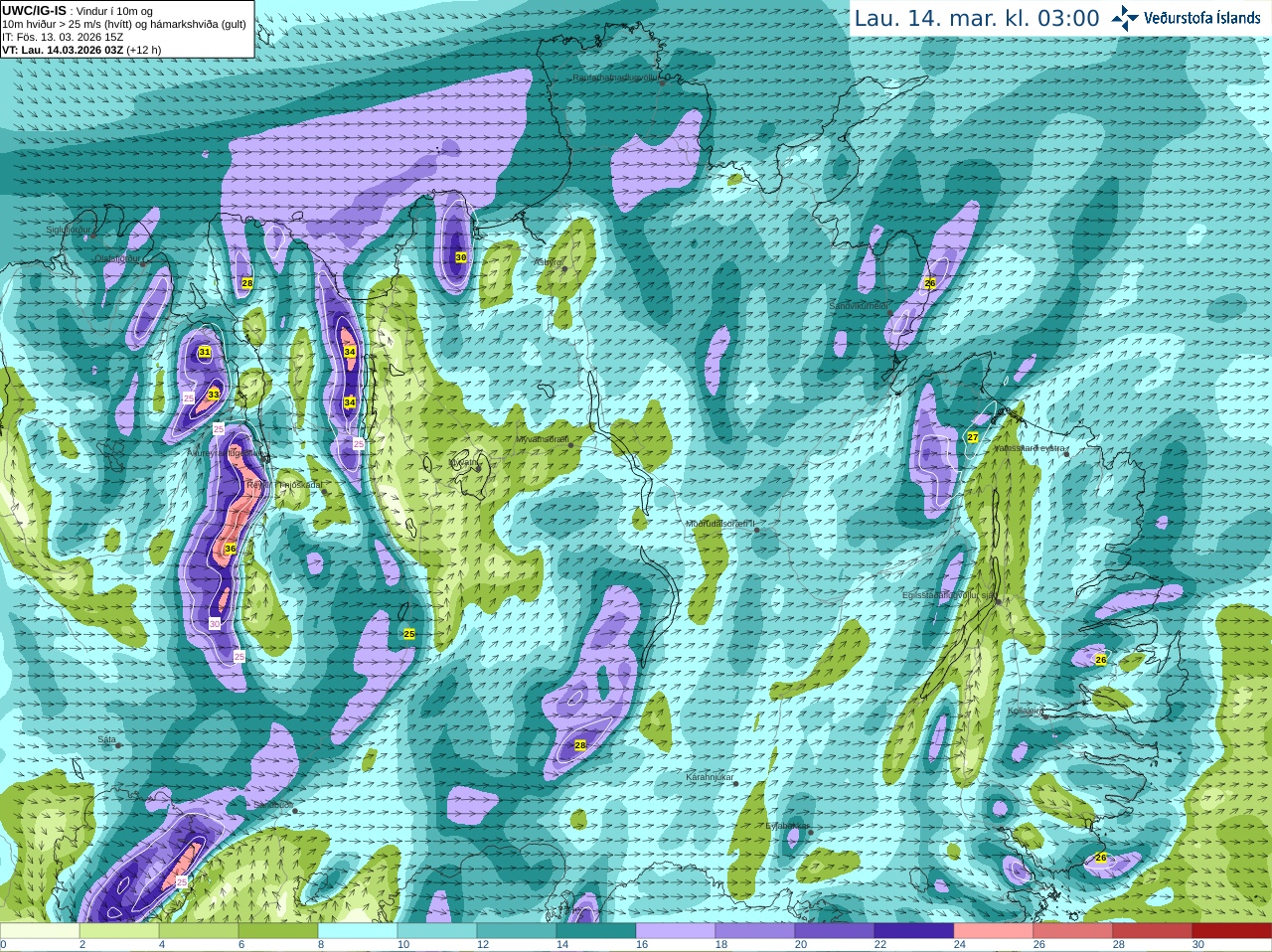The width and height of the screenshot is (1272, 952).
Task: Click the date header Lau. 14. mar. kl. 03:00
Action: [x=977, y=19]
